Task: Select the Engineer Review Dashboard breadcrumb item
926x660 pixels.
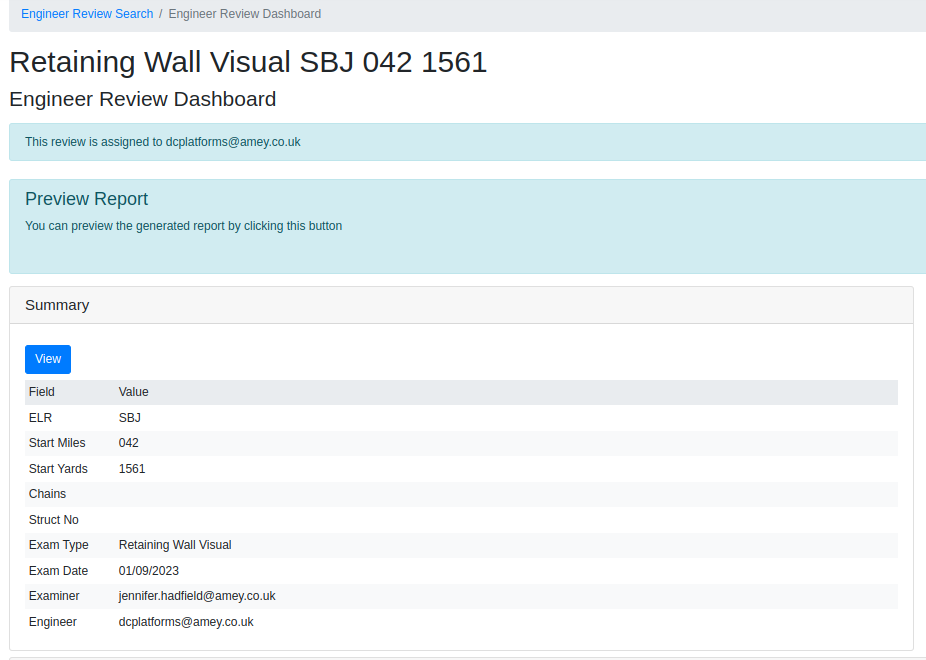Action: click(245, 14)
